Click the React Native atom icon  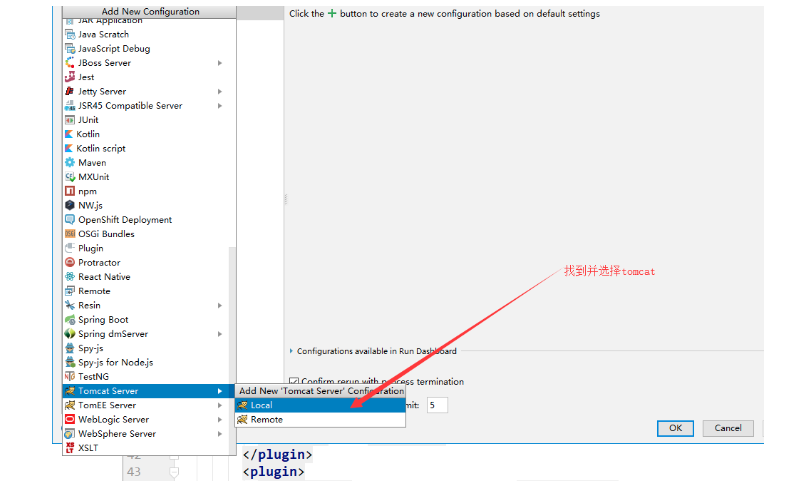point(70,277)
